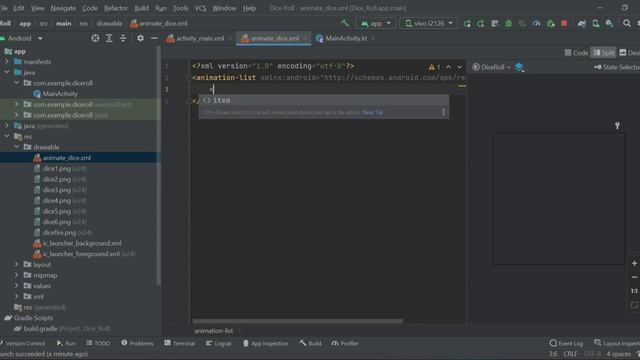Open the Navigate menu
This screenshot has height=360, width=640.
click(63, 8)
